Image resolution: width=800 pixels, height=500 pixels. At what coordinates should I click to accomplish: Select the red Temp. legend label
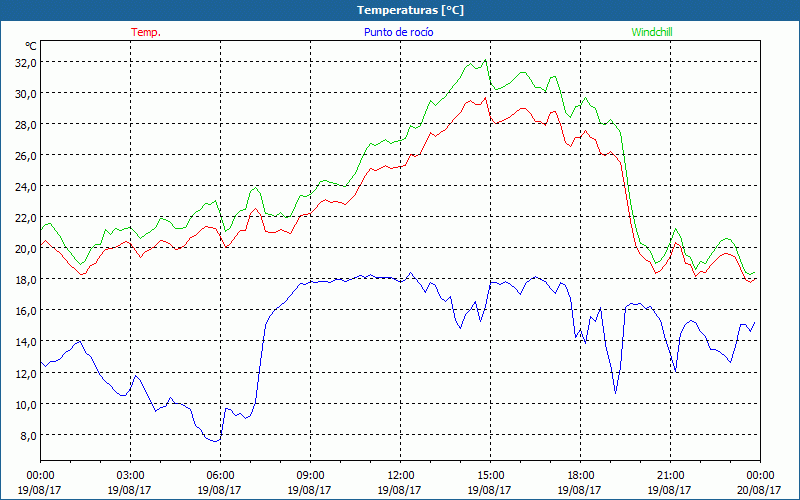click(146, 32)
